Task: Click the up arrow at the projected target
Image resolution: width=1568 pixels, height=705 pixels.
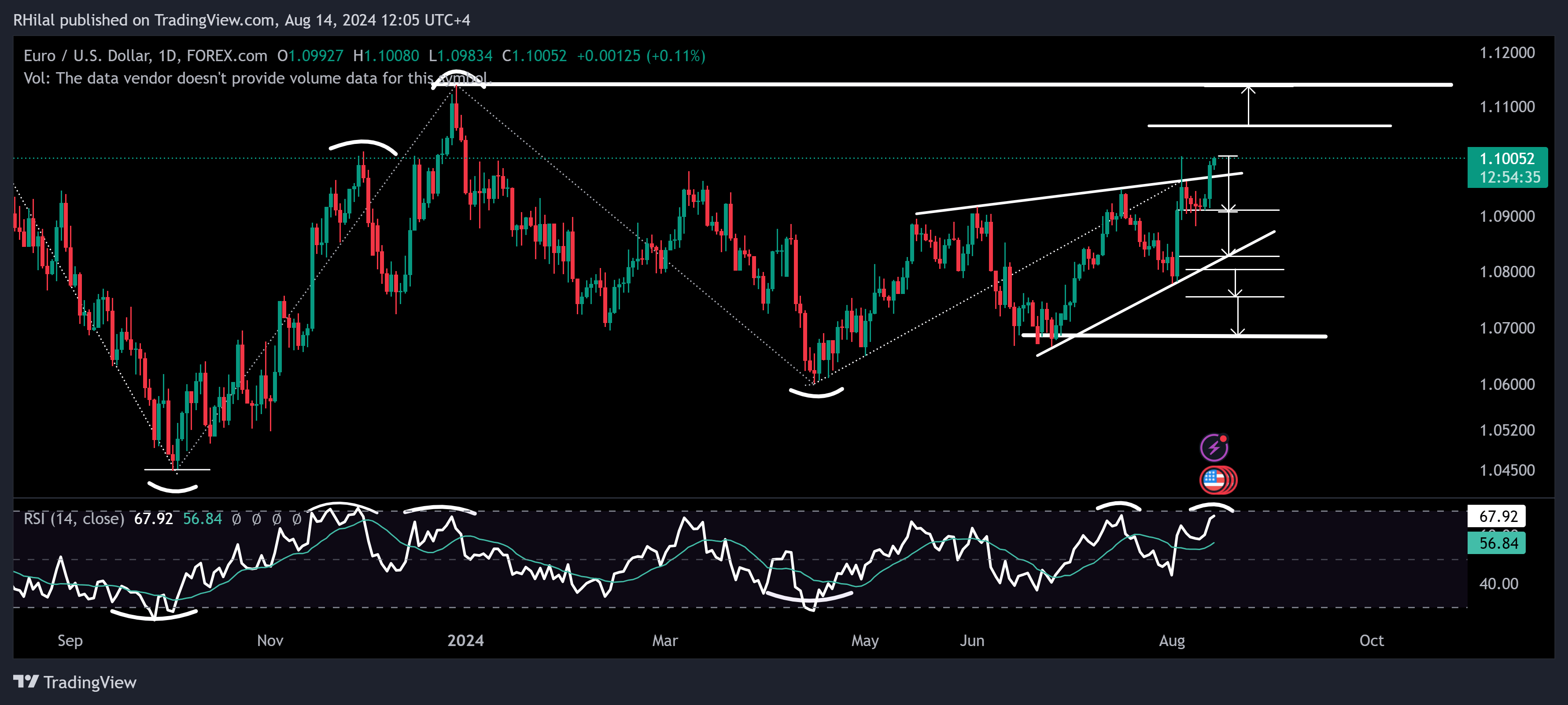Action: click(1248, 91)
